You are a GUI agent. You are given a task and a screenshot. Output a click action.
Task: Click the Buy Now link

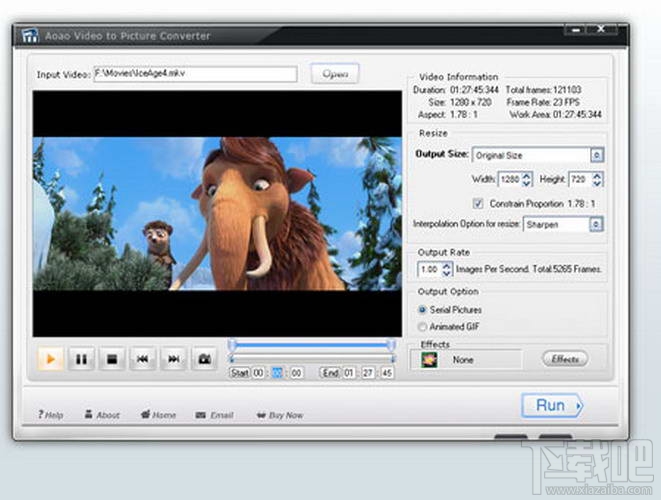280,415
